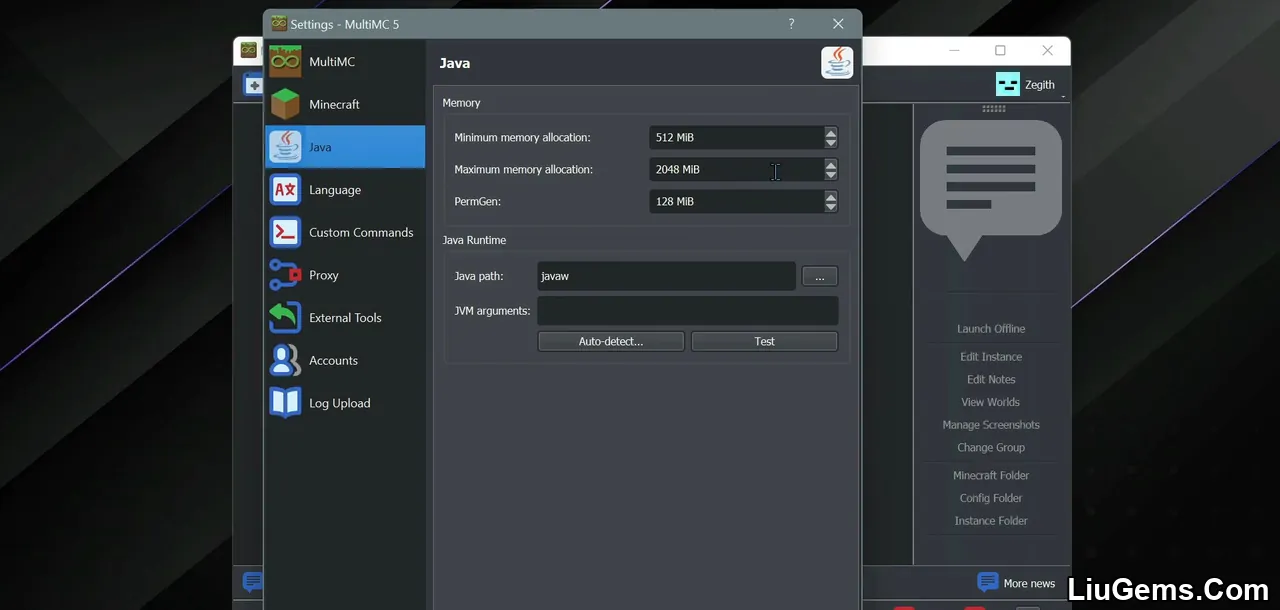
Task: Close the Settings dialog
Action: [838, 24]
